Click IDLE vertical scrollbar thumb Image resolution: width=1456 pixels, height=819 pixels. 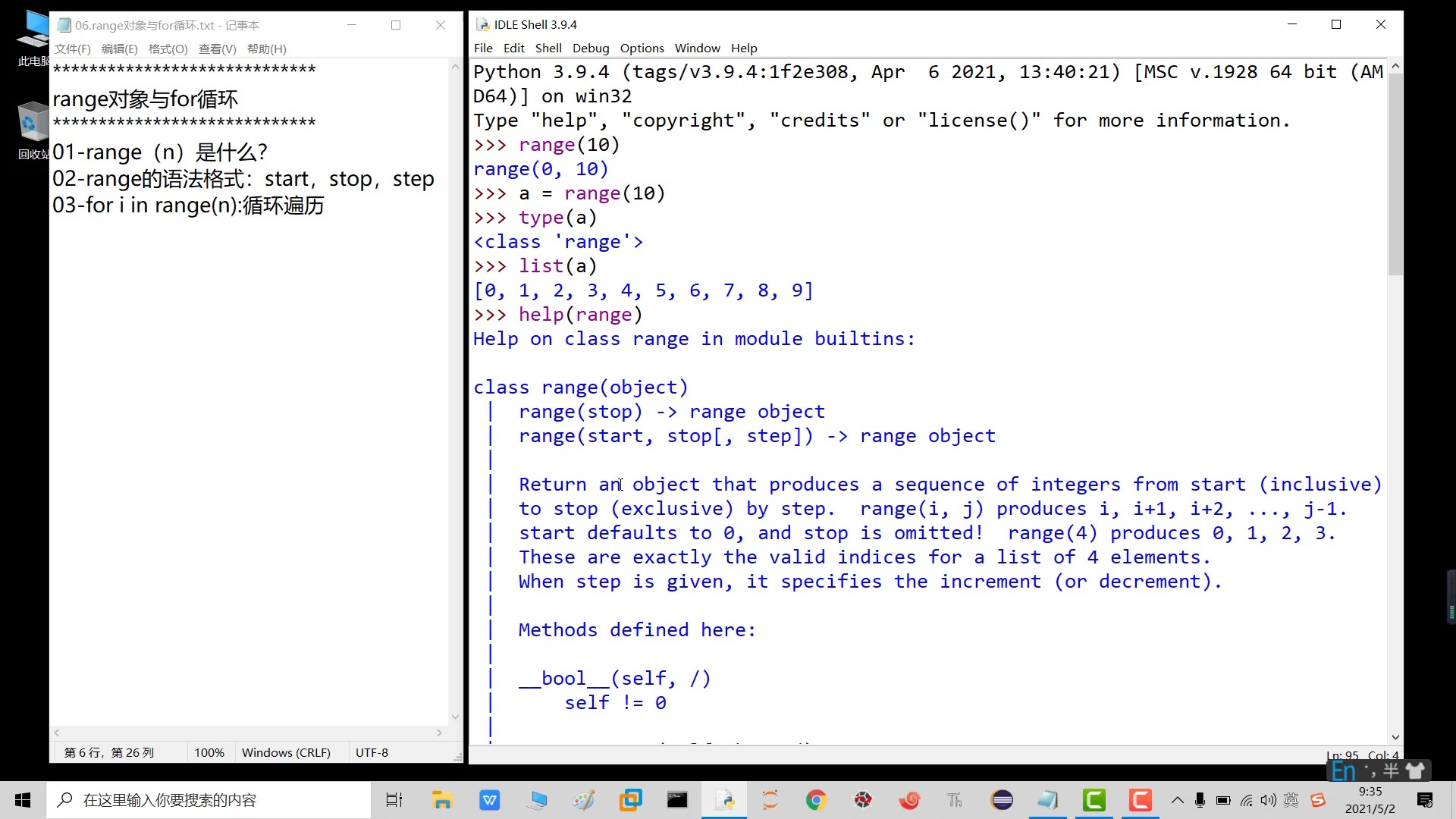pyautogui.click(x=1395, y=173)
